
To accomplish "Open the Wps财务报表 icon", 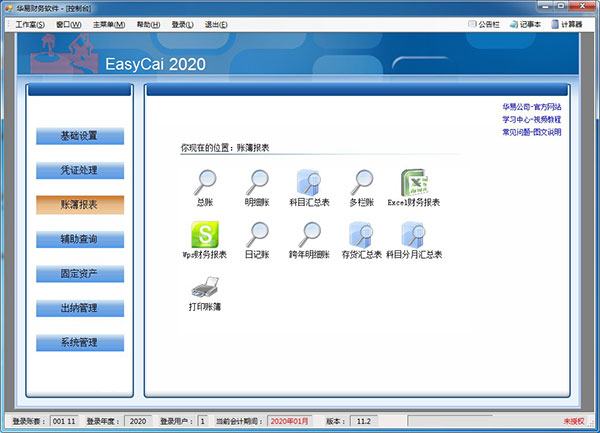I will [x=206, y=235].
